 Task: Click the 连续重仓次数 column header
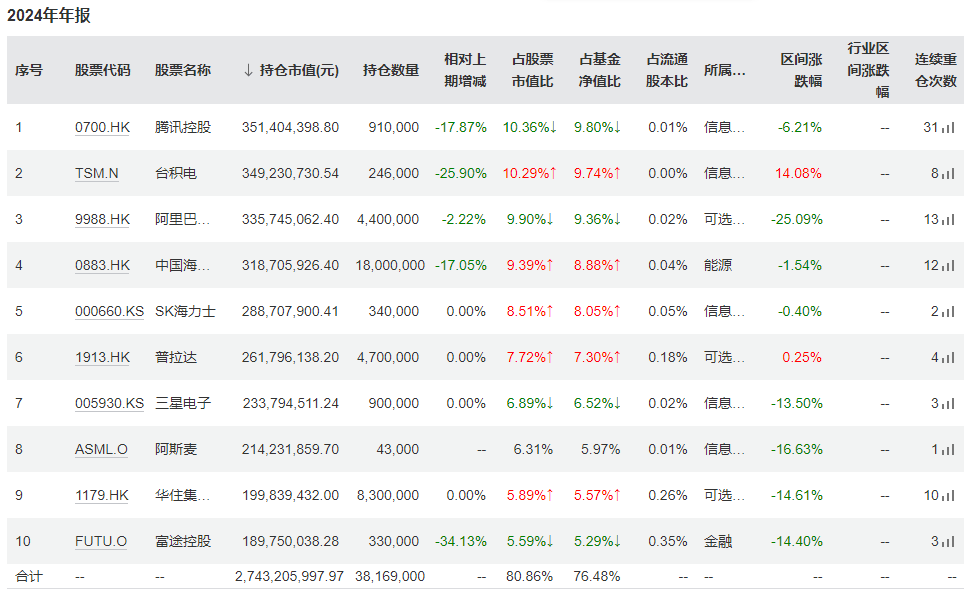tap(936, 70)
